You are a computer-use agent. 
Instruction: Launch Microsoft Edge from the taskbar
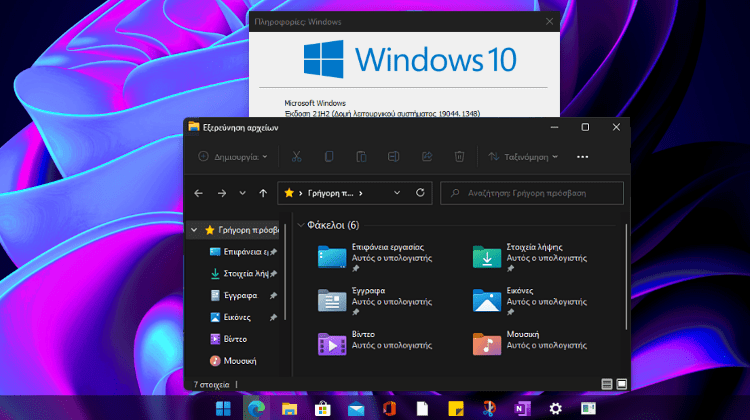pyautogui.click(x=256, y=409)
